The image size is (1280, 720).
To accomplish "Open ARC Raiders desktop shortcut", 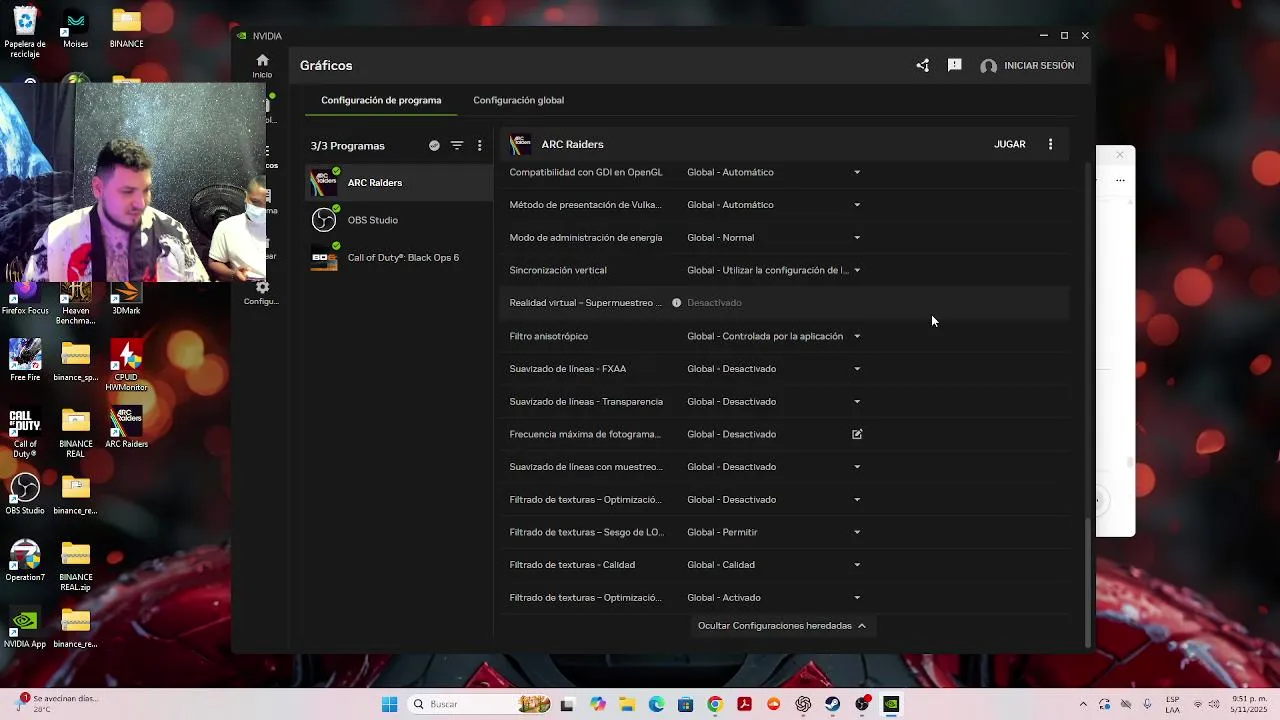I will [126, 427].
